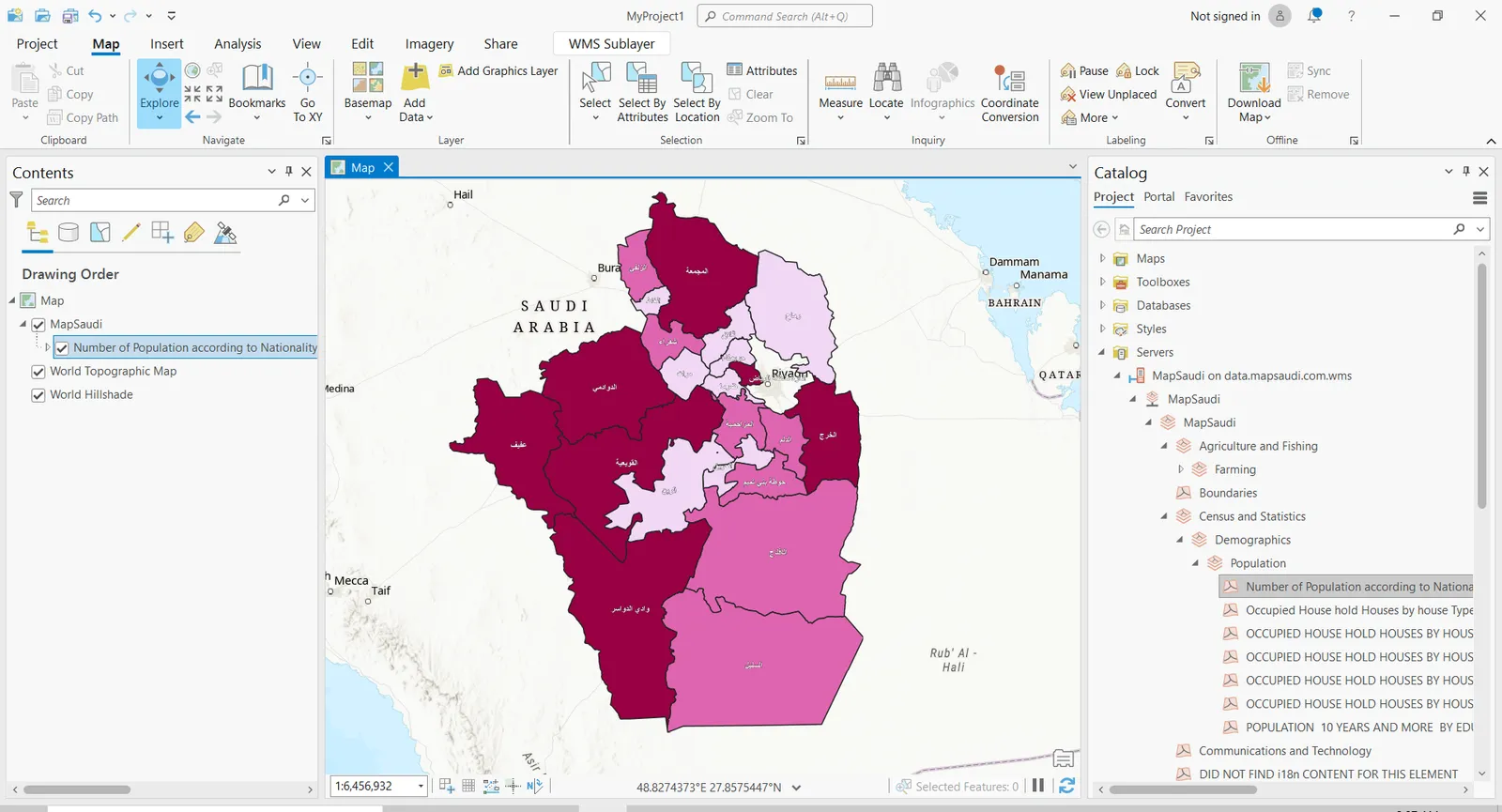The image size is (1502, 812).
Task: Collapse the Demographics catalog group
Action: [x=1180, y=540]
